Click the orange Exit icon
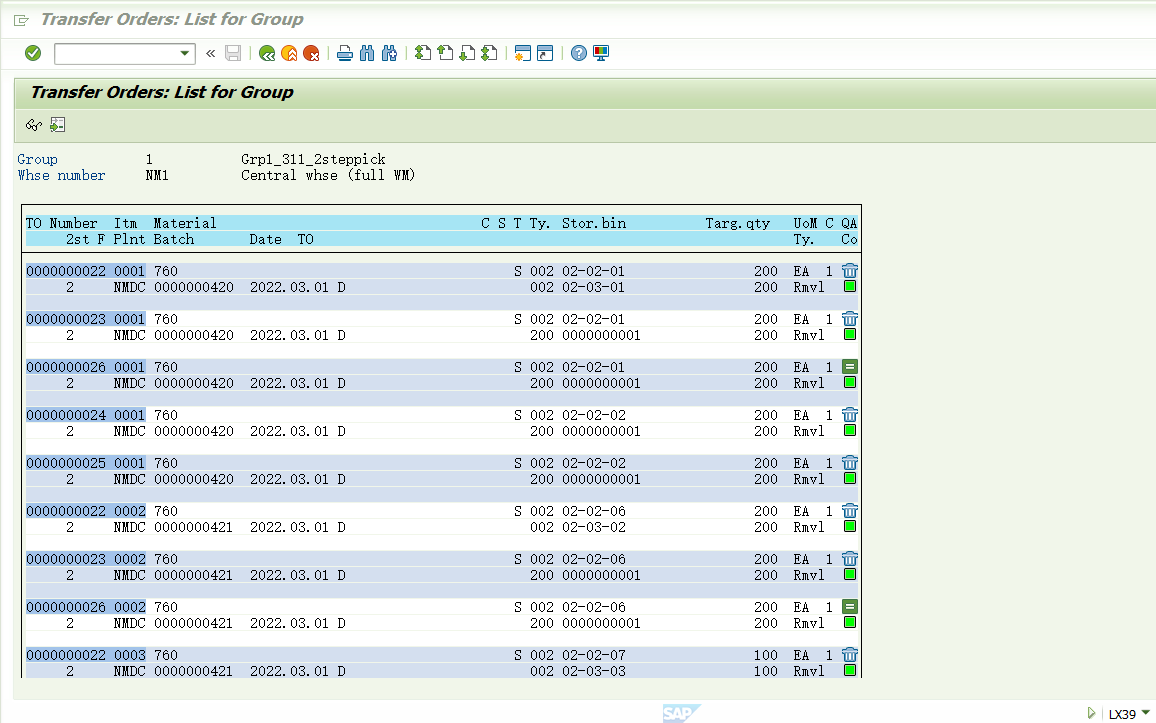Screen dimensions: 1156x723 tap(289, 53)
